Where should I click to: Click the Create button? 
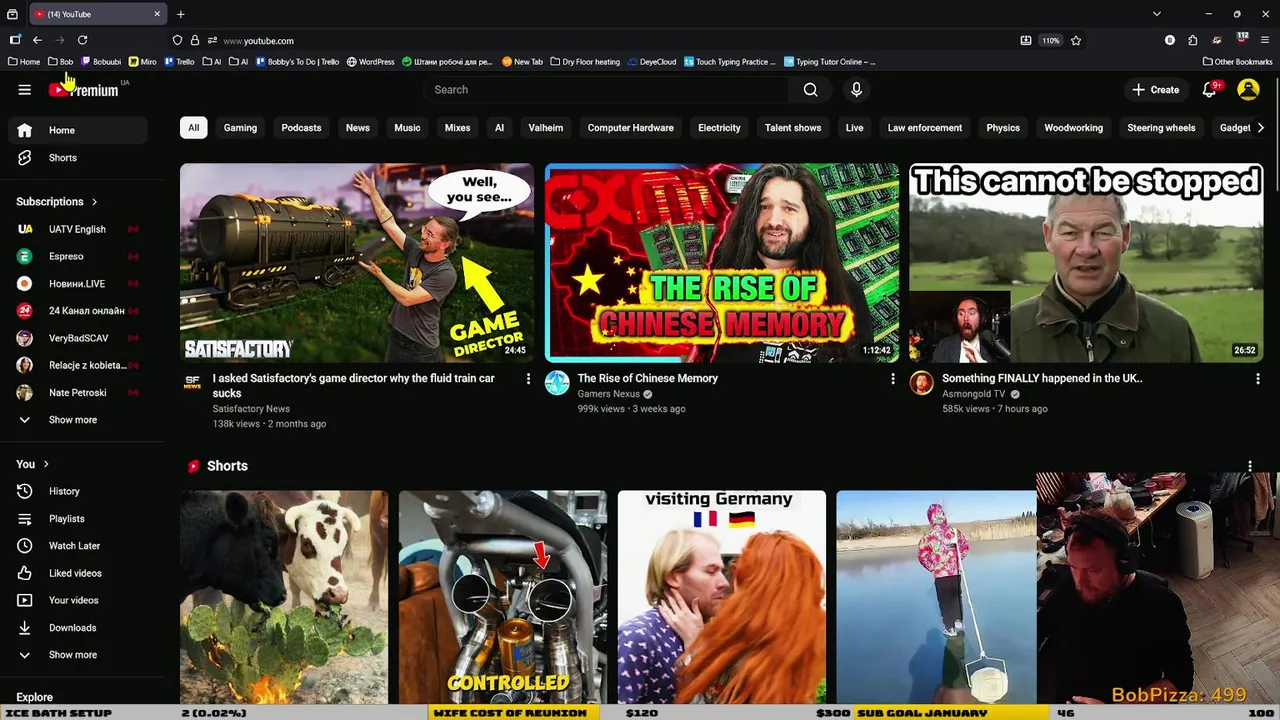[1155, 90]
